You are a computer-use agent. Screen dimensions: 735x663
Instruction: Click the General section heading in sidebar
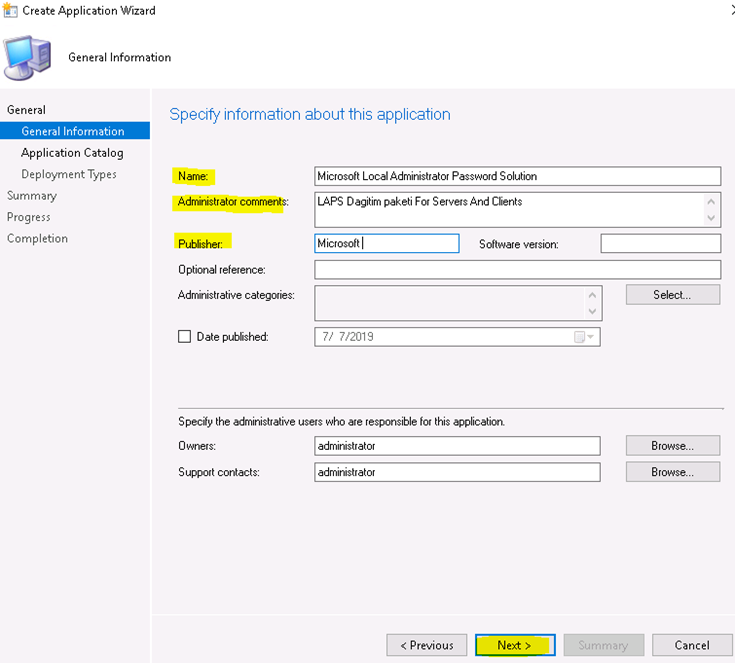pyautogui.click(x=26, y=110)
